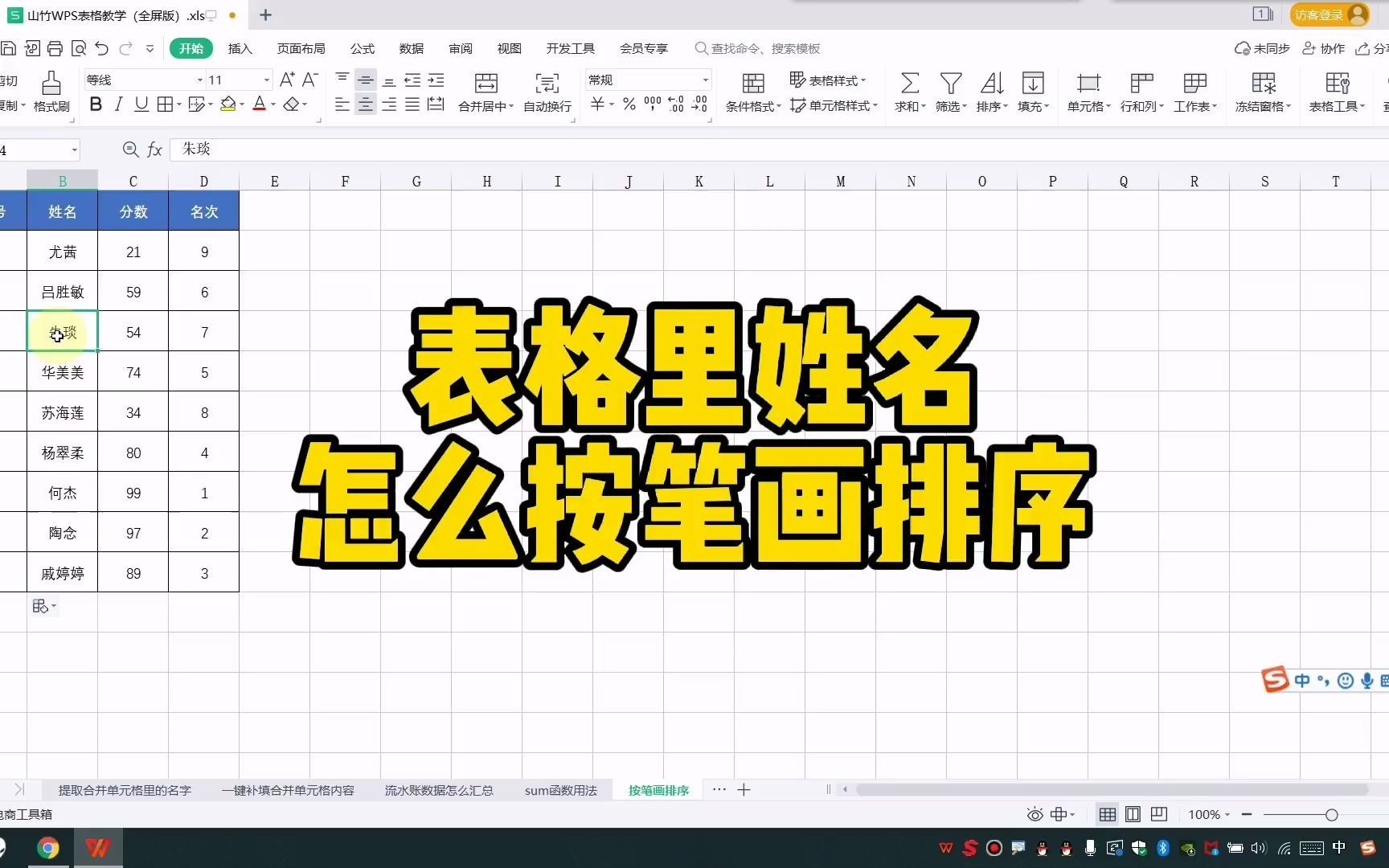Align text right

pos(389,104)
